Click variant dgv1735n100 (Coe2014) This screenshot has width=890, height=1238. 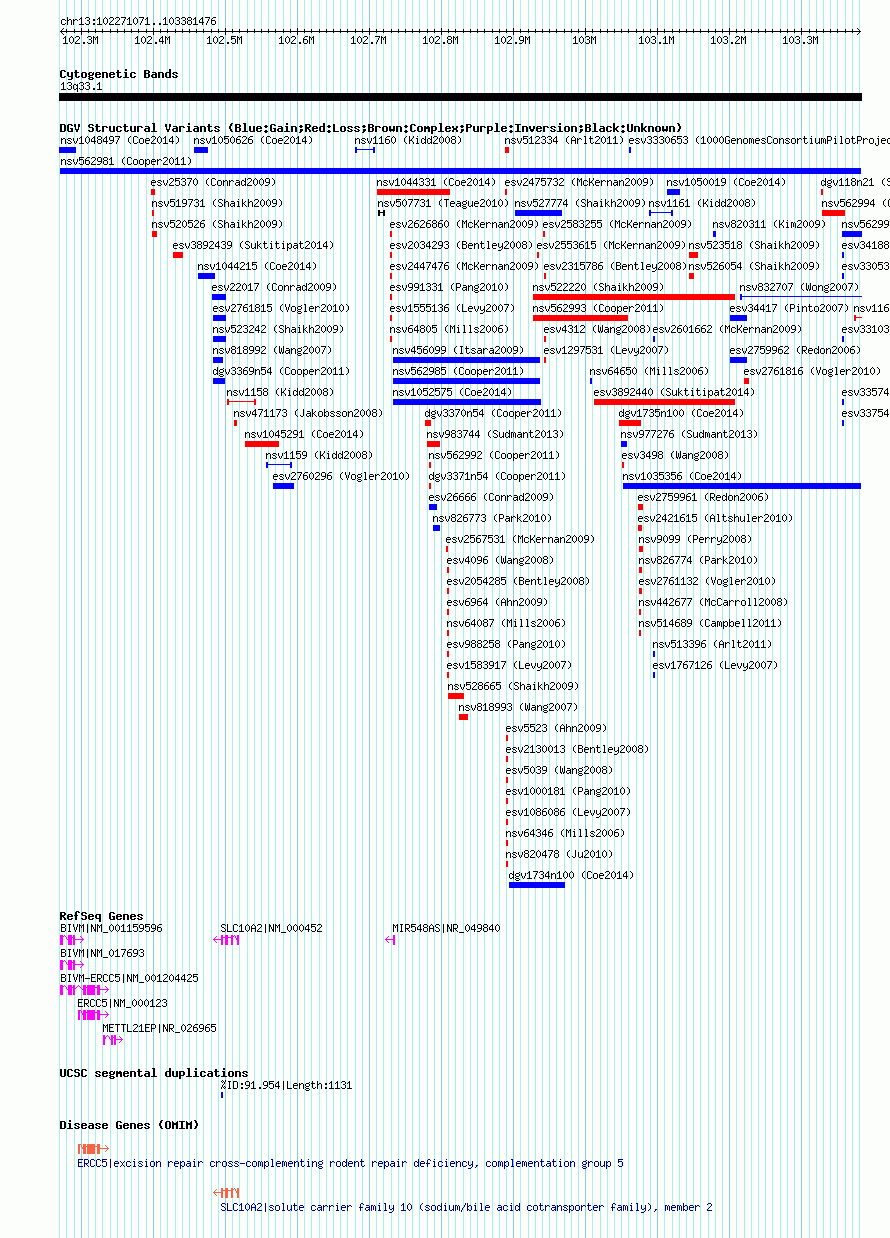[x=630, y=423]
